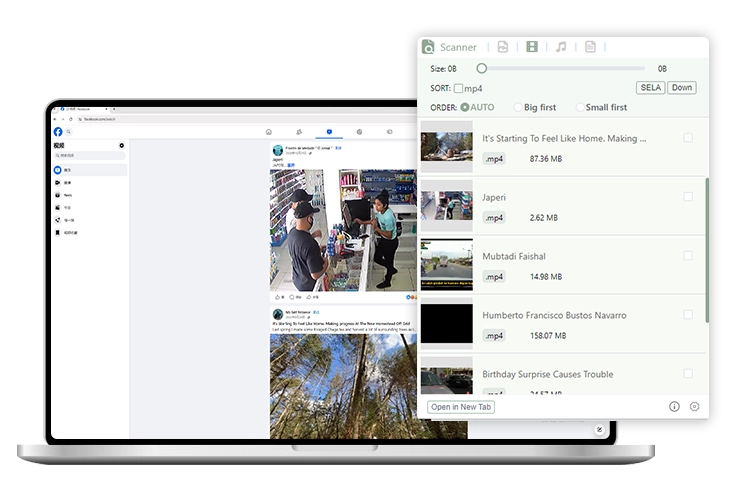Open Facebook Marketplace tab icon
Image resolution: width=750 pixels, height=499 pixels.
pos(359,132)
